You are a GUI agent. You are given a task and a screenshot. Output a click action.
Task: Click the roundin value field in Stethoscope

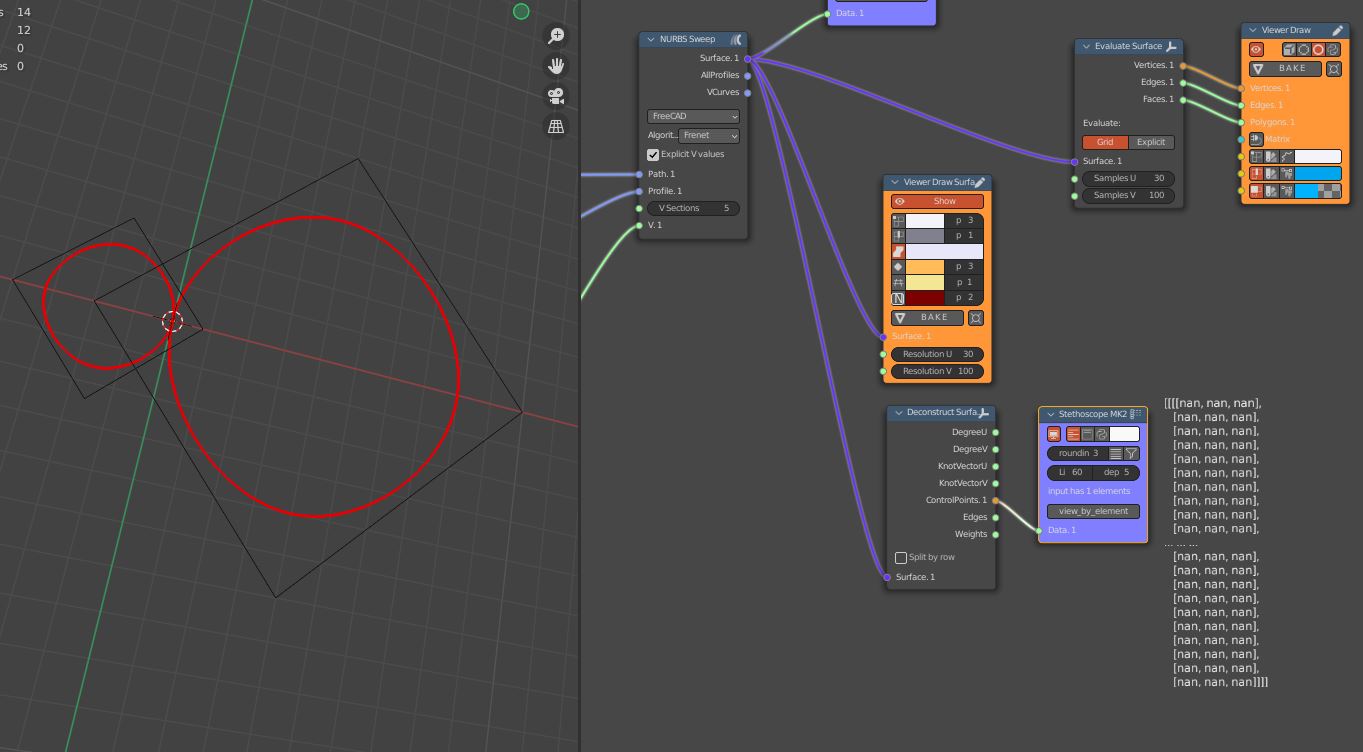1078,453
